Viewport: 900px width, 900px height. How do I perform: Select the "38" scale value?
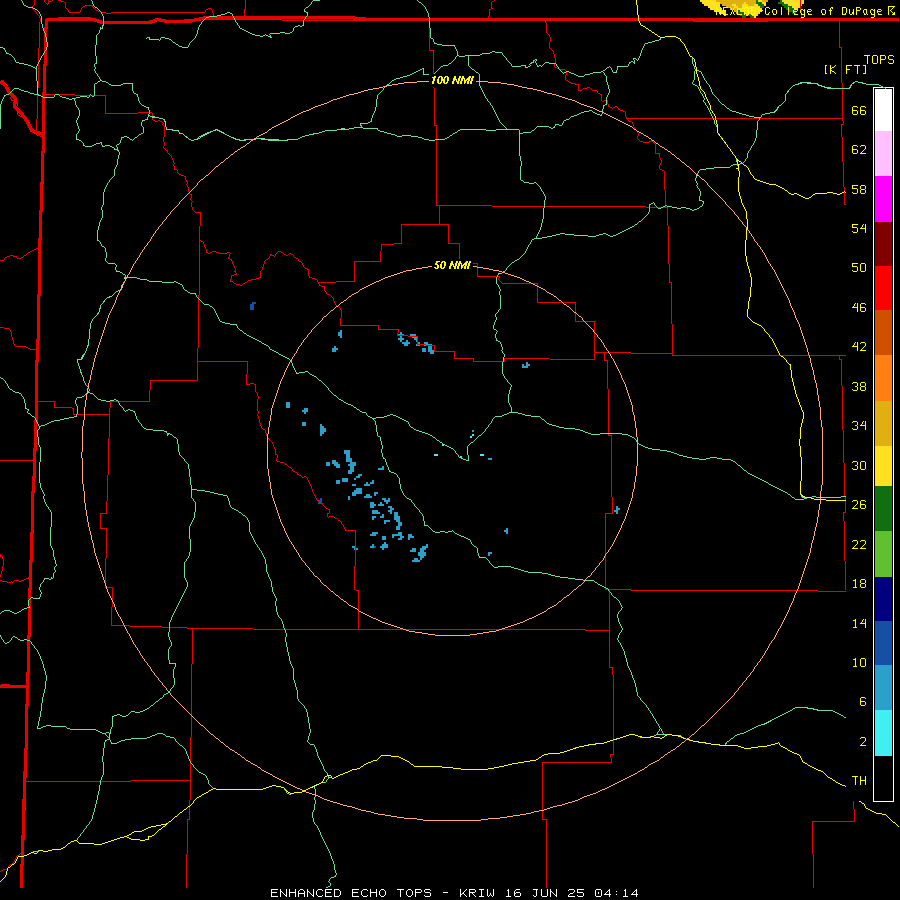click(x=859, y=387)
